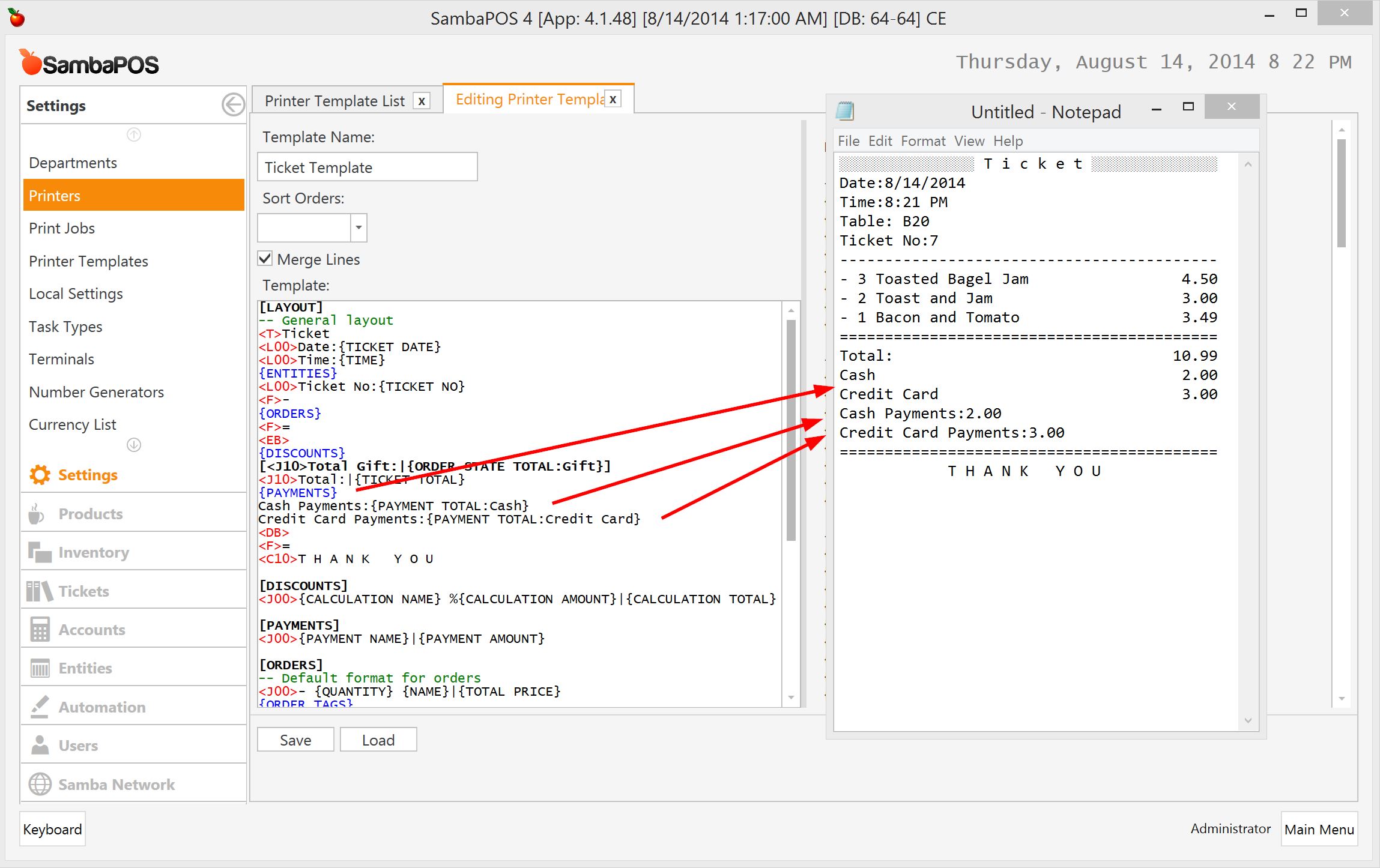Close the Printer Template List tab
The image size is (1380, 868).
tap(422, 101)
